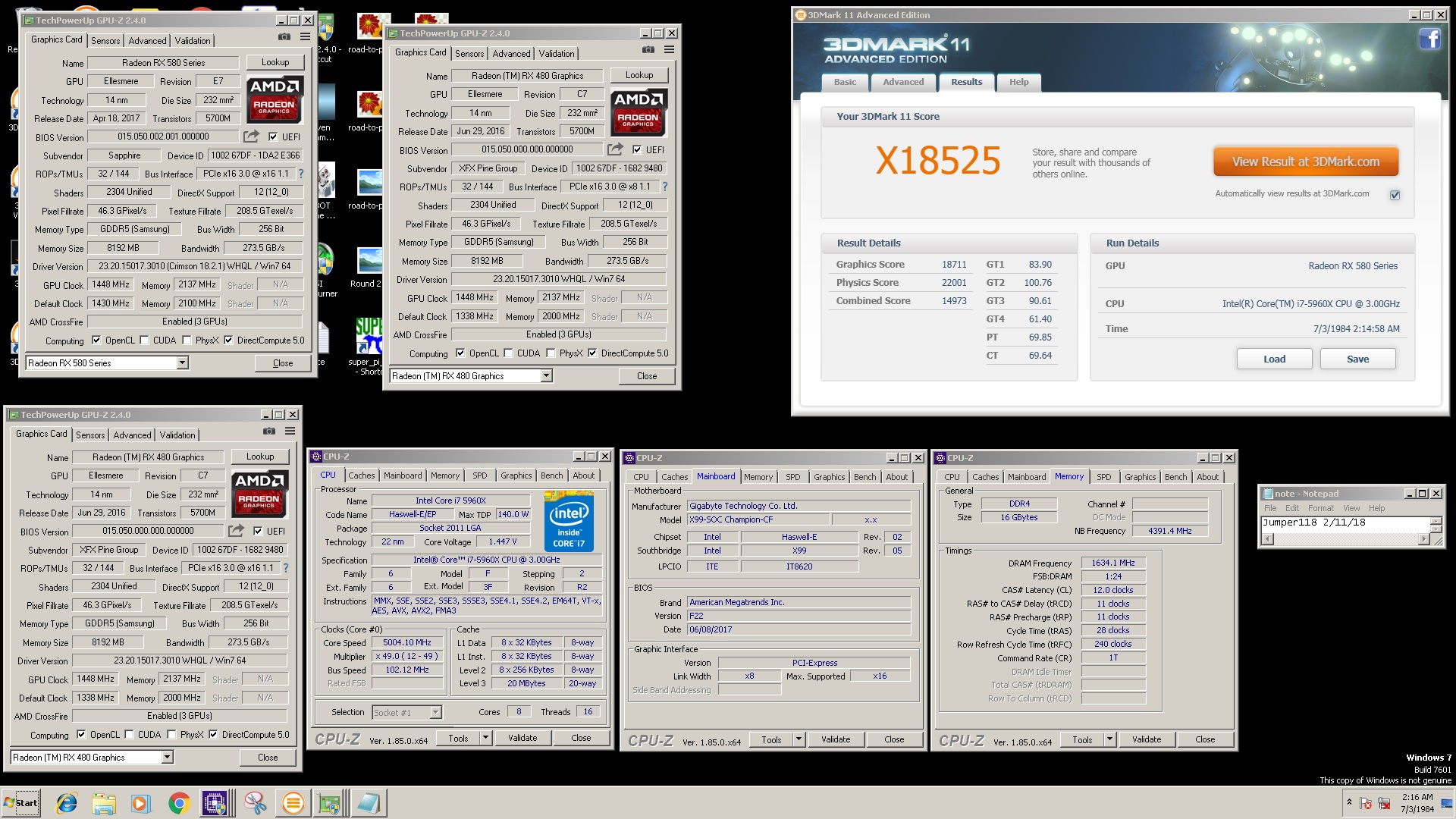Toggle UEFI checkbox in upper RX 480 GPU-Z window
This screenshot has height=819, width=1456.
(637, 149)
